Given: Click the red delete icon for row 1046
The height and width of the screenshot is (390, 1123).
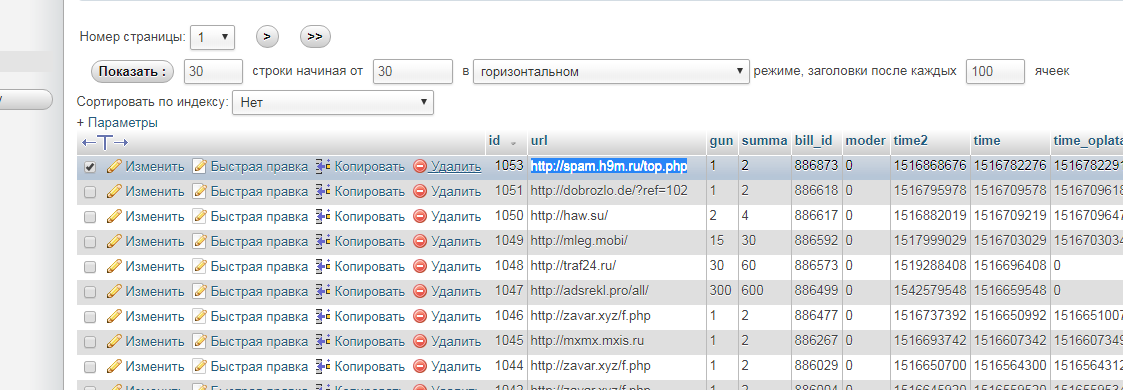Looking at the screenshot, I should (420, 316).
